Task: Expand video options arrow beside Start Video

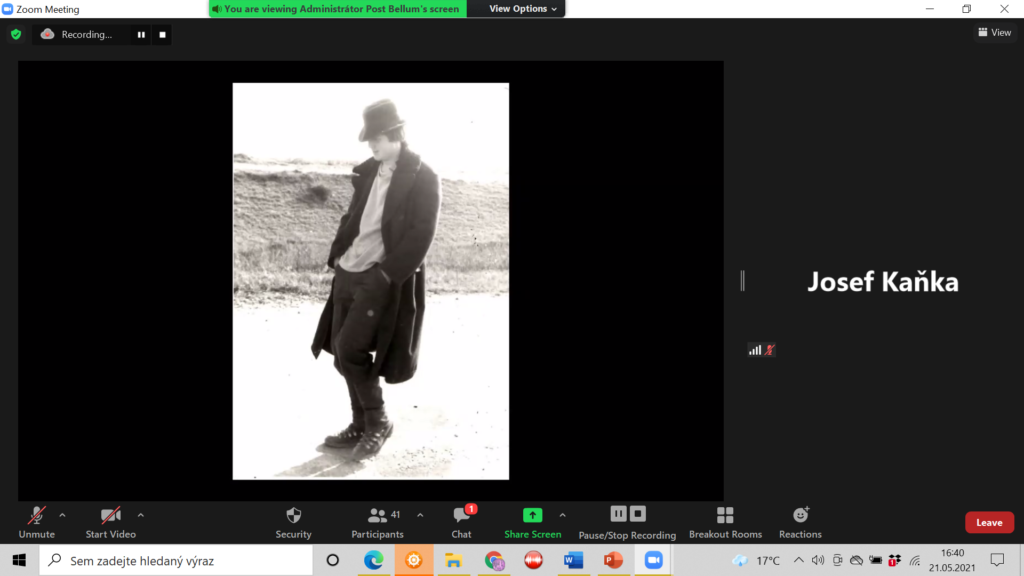Action: tap(140, 515)
